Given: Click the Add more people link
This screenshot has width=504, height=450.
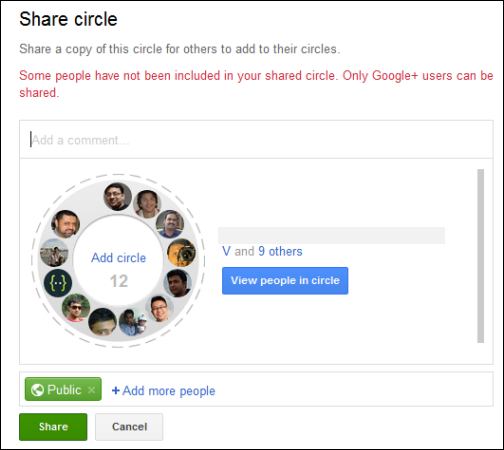Looking at the screenshot, I should (169, 391).
